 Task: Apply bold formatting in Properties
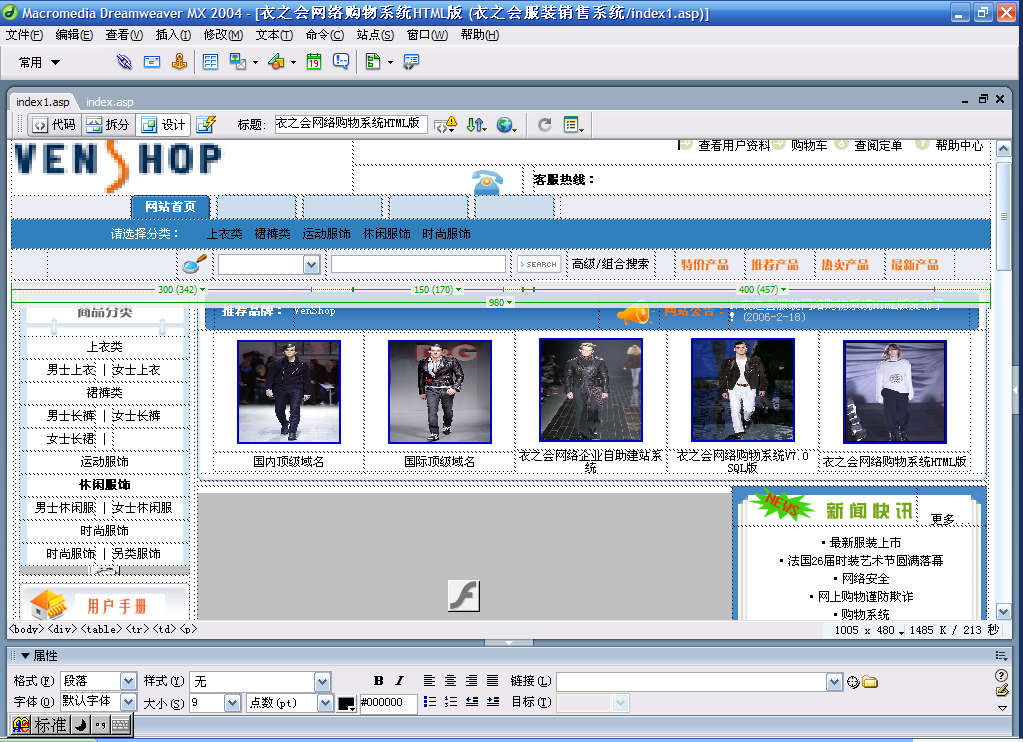click(378, 681)
